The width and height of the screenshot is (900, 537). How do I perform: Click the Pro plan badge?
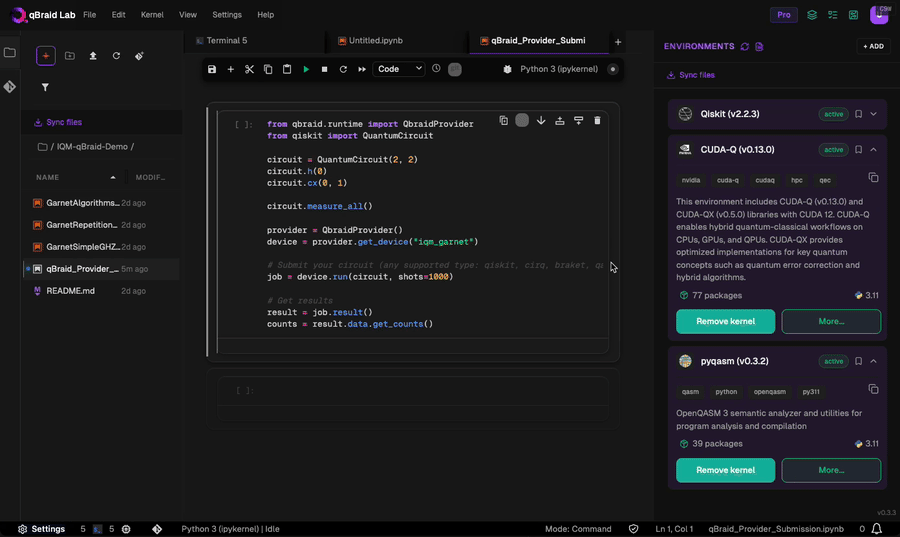784,15
